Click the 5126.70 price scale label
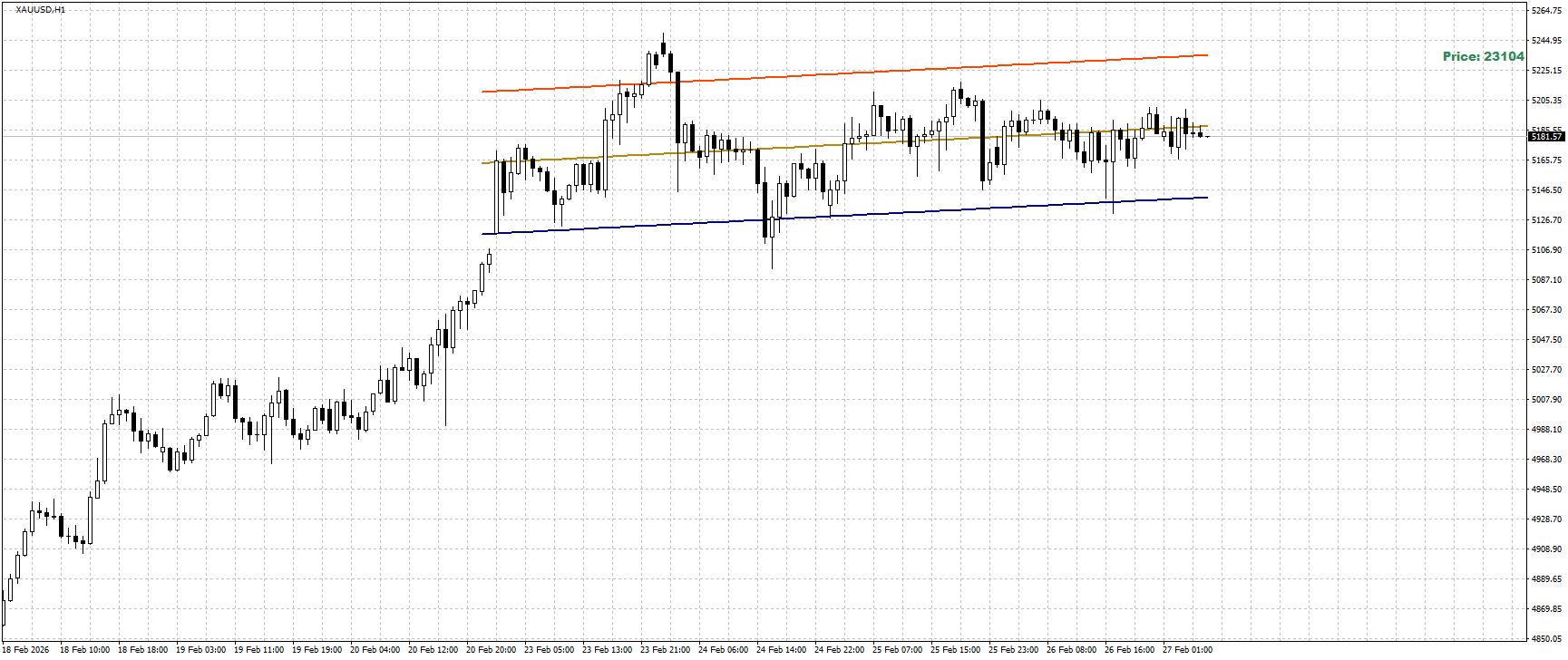1568x660 pixels. [1547, 220]
